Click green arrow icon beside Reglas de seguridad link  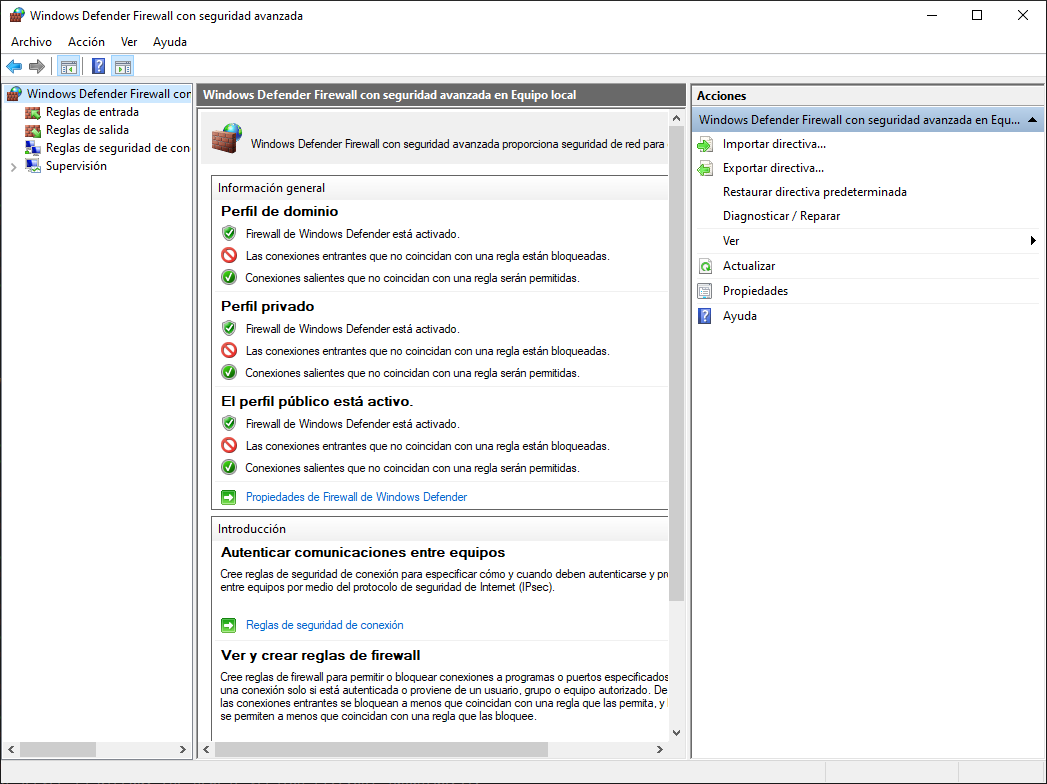pos(228,625)
